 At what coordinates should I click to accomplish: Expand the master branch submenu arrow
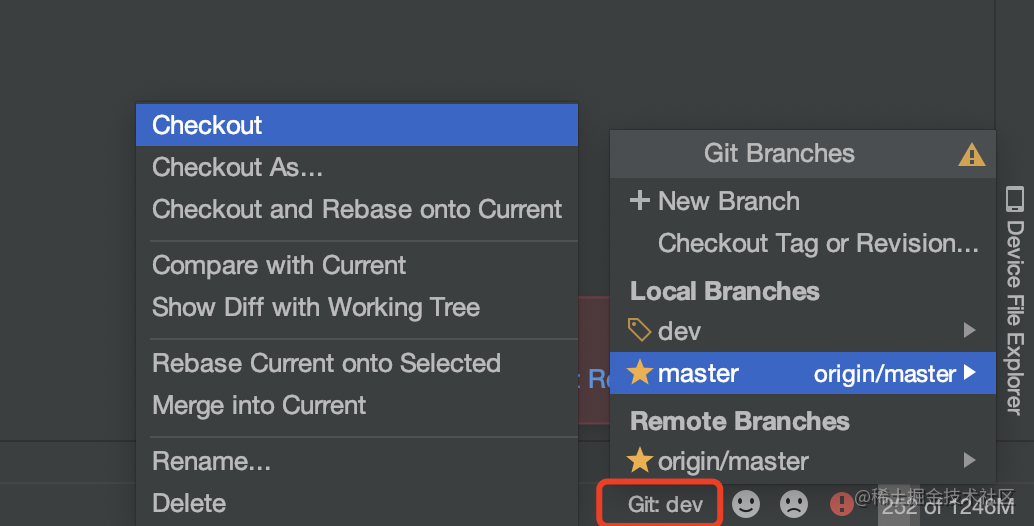pos(969,373)
